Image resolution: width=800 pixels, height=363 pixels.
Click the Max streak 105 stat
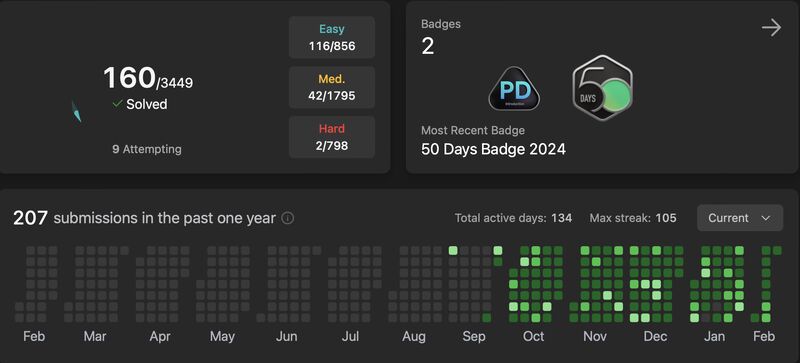point(633,219)
